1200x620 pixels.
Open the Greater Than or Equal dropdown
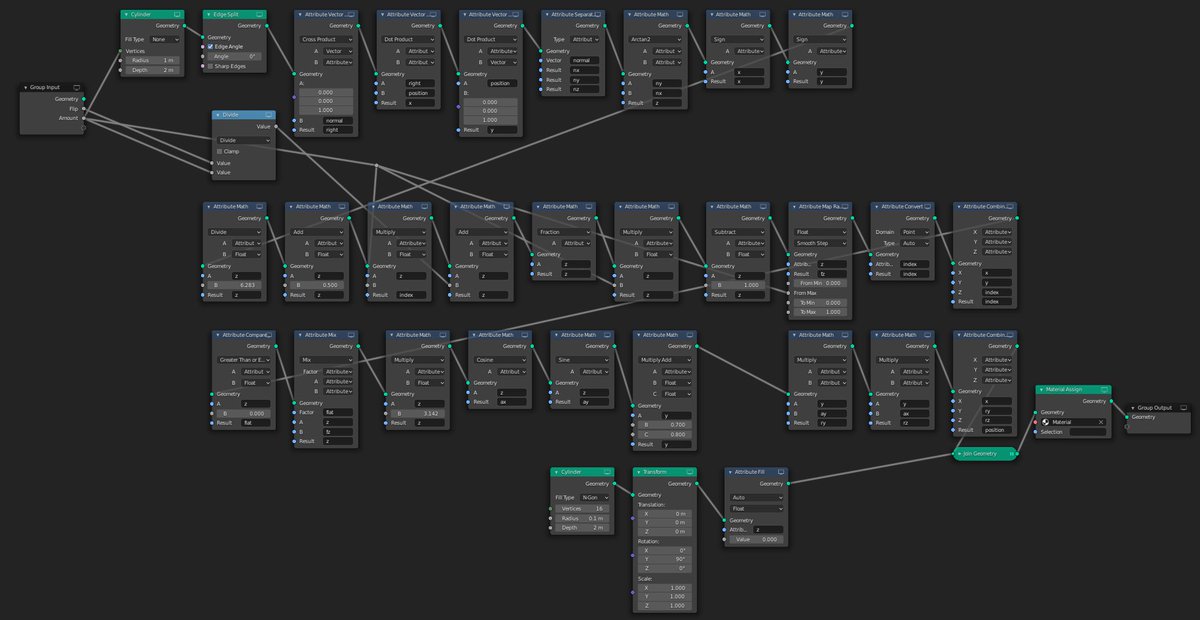(244, 359)
